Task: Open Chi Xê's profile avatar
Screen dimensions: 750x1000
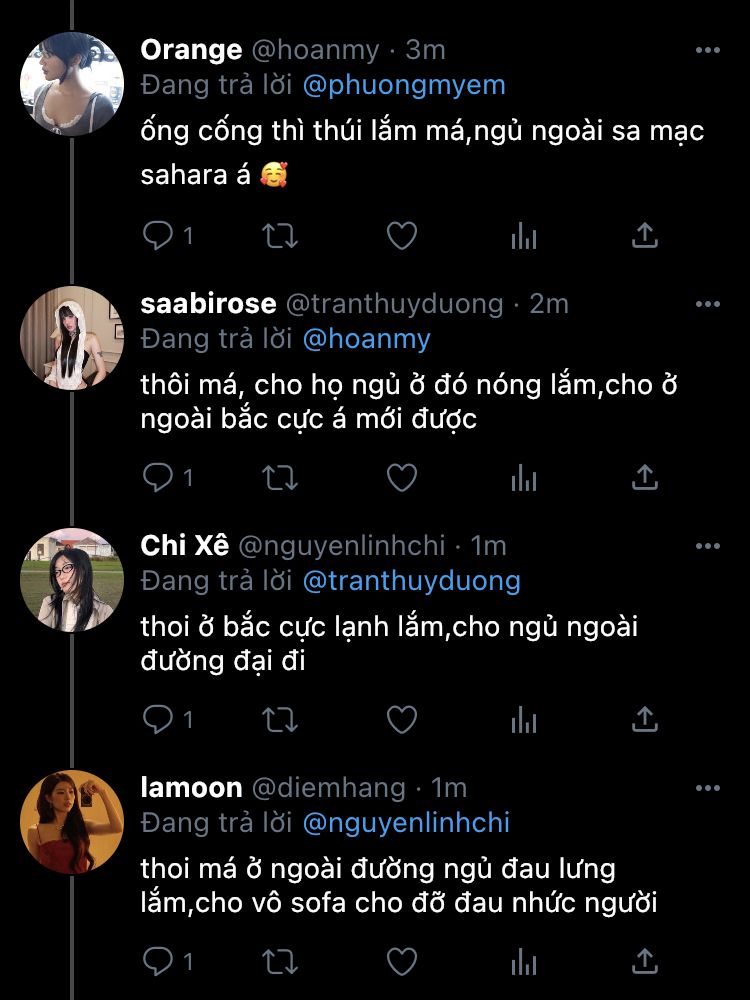Action: pos(72,580)
